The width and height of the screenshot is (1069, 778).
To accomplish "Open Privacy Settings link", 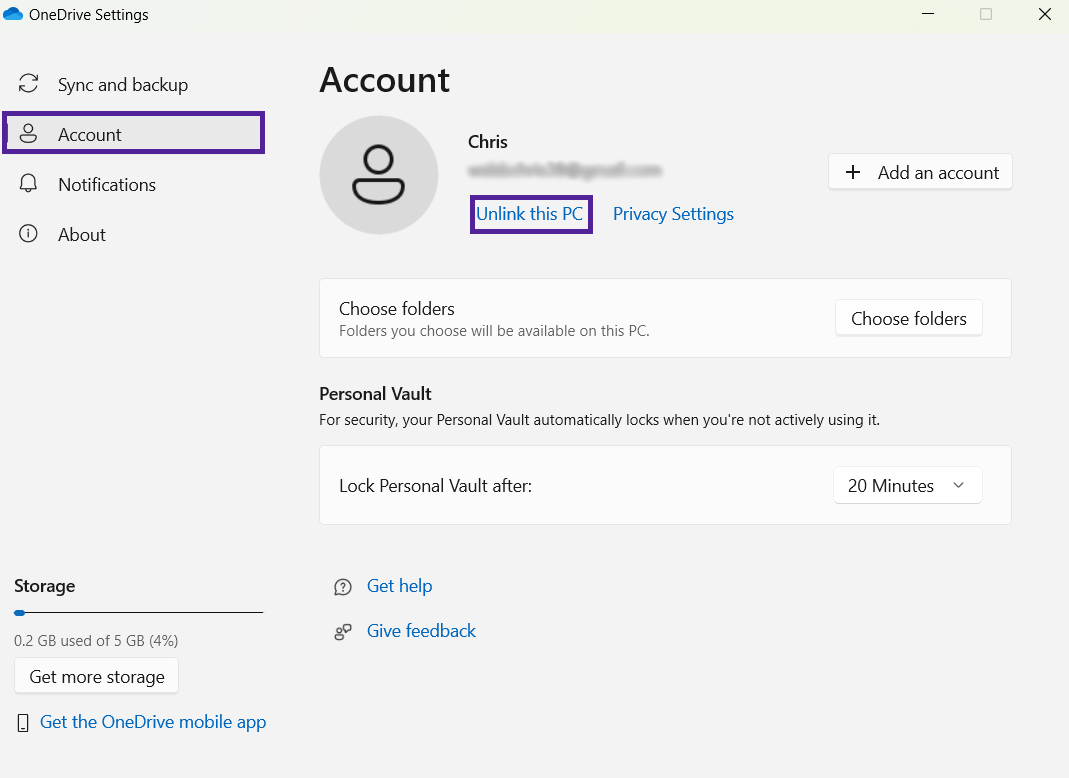I will coord(673,214).
